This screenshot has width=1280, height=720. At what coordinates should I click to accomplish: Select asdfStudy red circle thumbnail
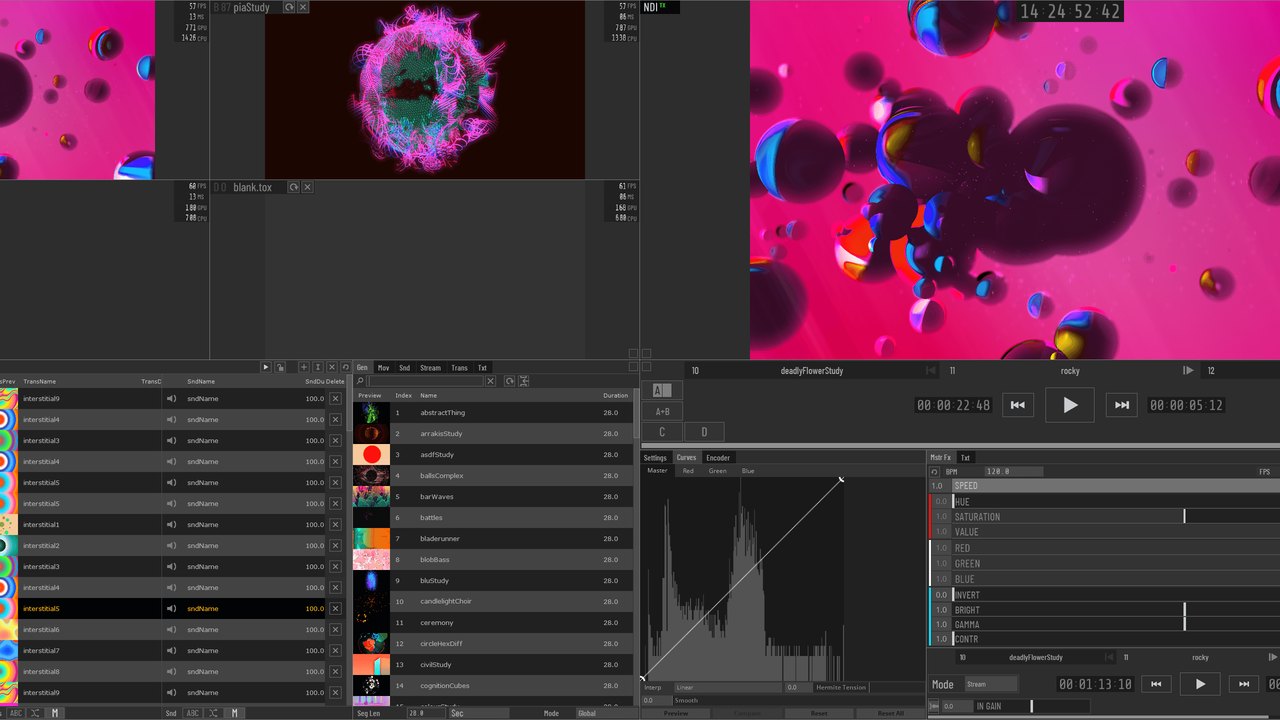click(x=371, y=454)
